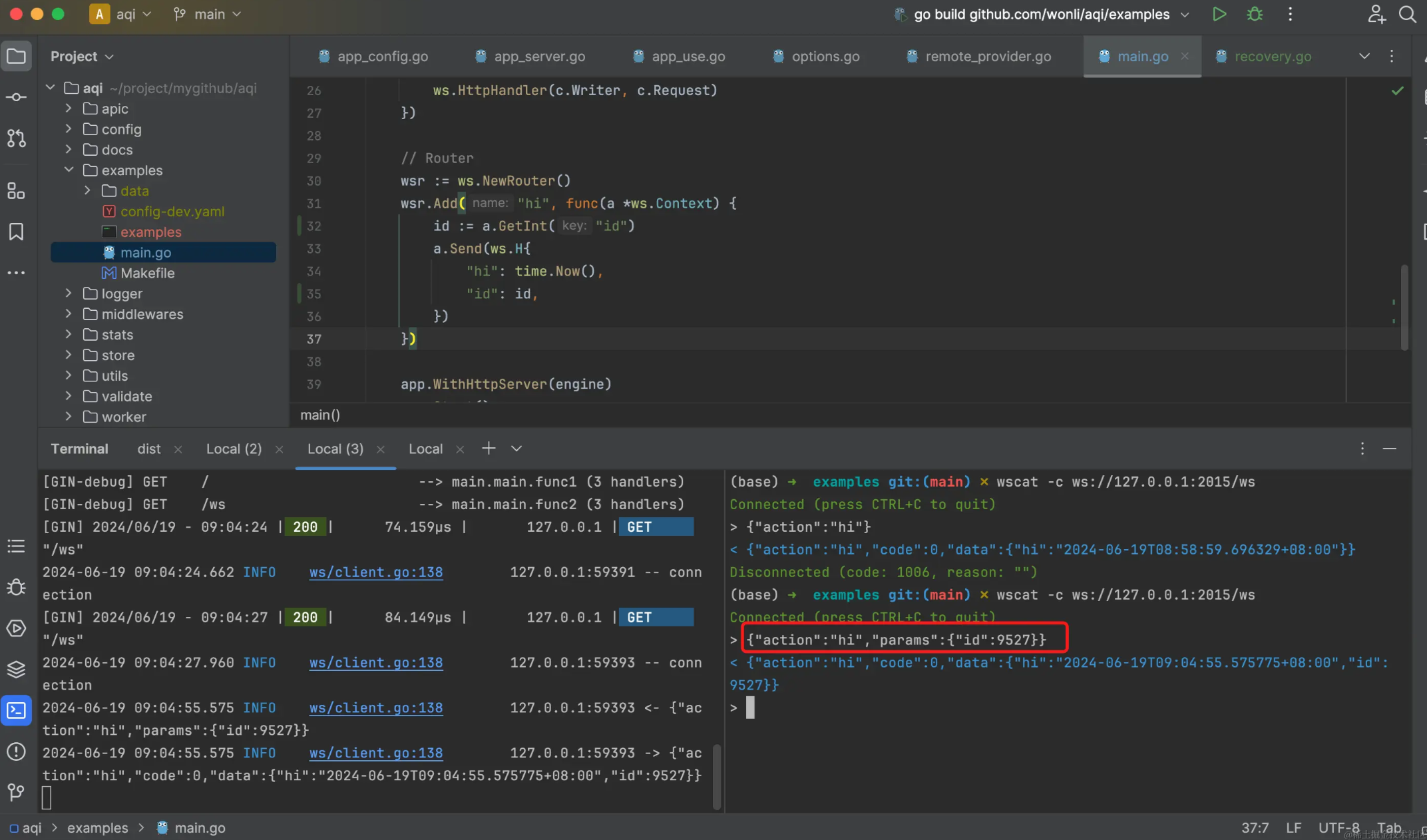Screen dimensions: 1427x840
Task: Show hidden editor tabs chevron
Action: pyautogui.click(x=1364, y=57)
